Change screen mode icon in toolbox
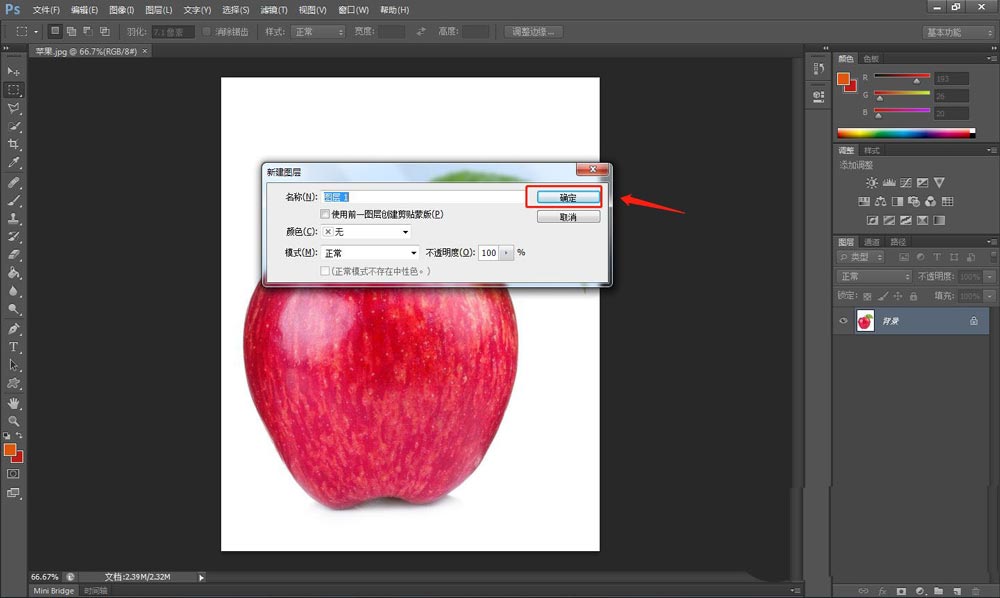The width and height of the screenshot is (1000, 598). pos(13,493)
